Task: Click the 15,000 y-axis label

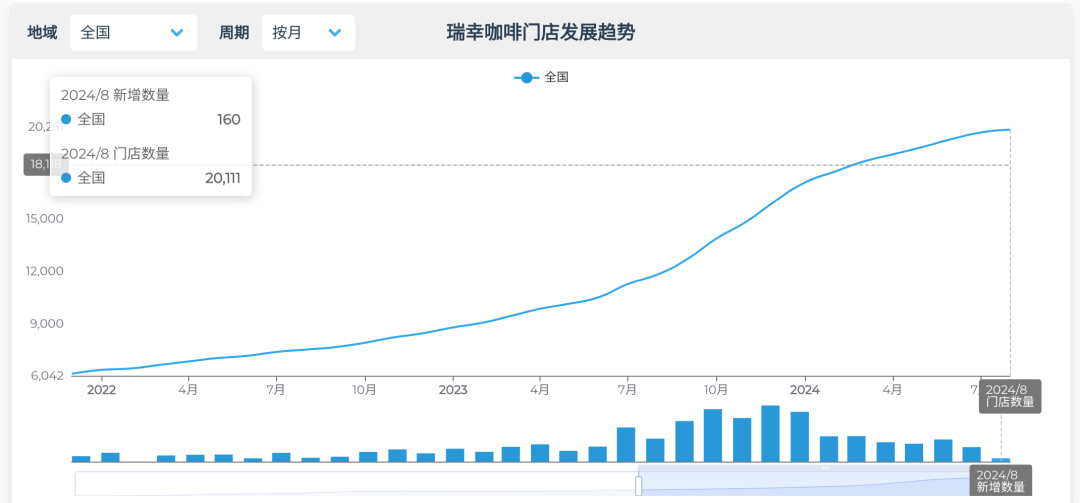Action: pyautogui.click(x=45, y=218)
